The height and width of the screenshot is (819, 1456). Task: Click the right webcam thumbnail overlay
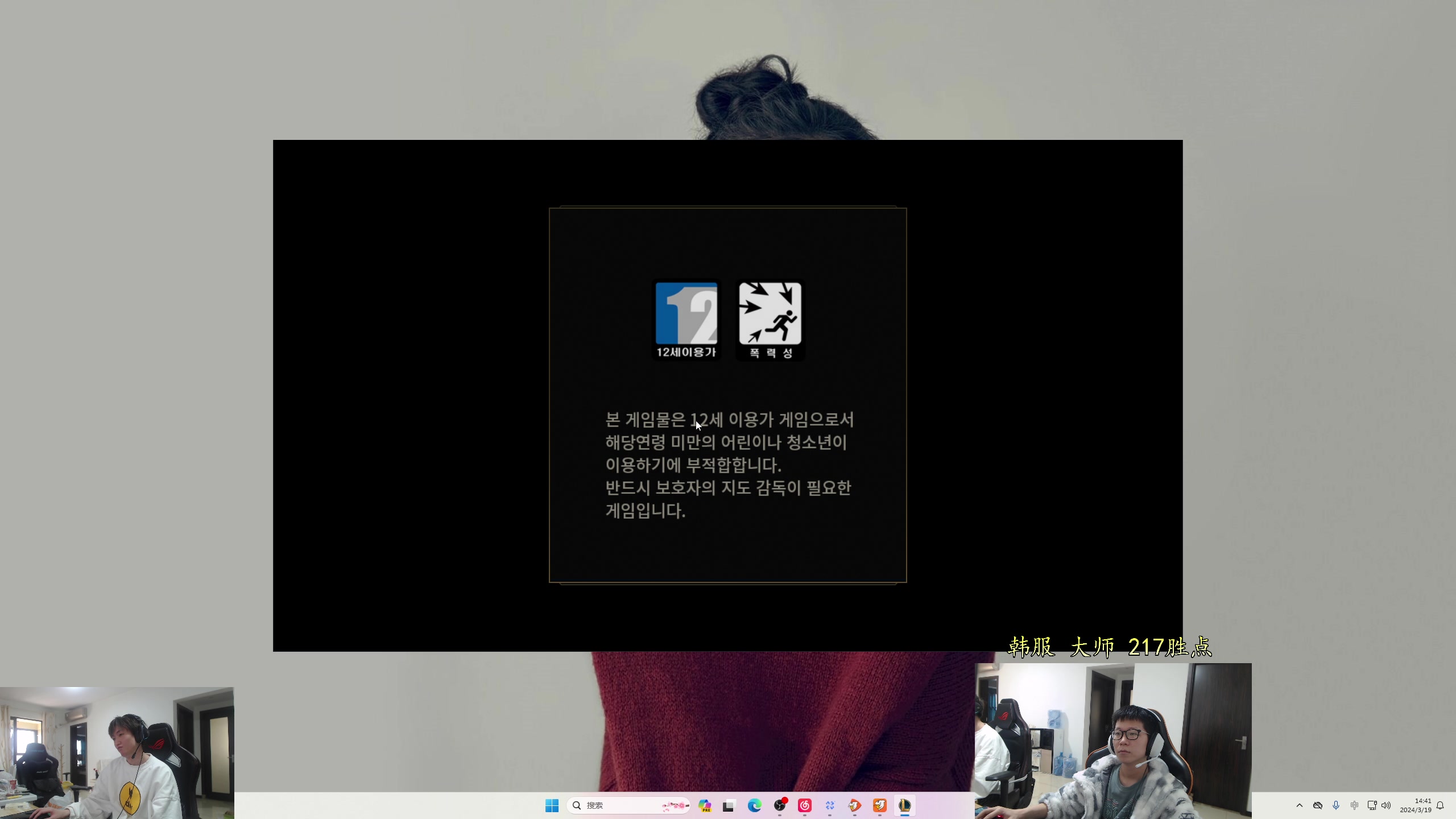(x=1113, y=741)
